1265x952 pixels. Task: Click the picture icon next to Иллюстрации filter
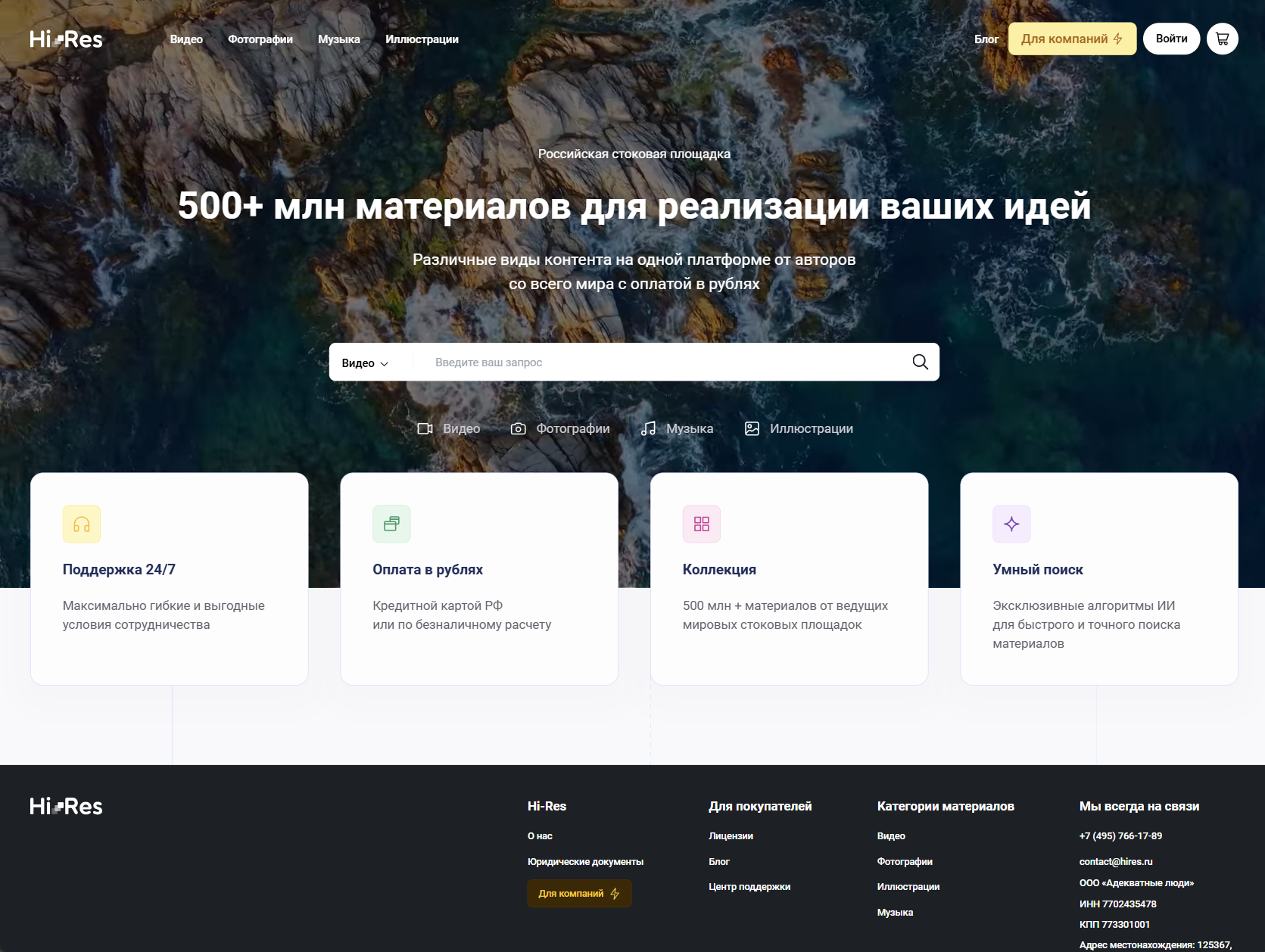(752, 428)
